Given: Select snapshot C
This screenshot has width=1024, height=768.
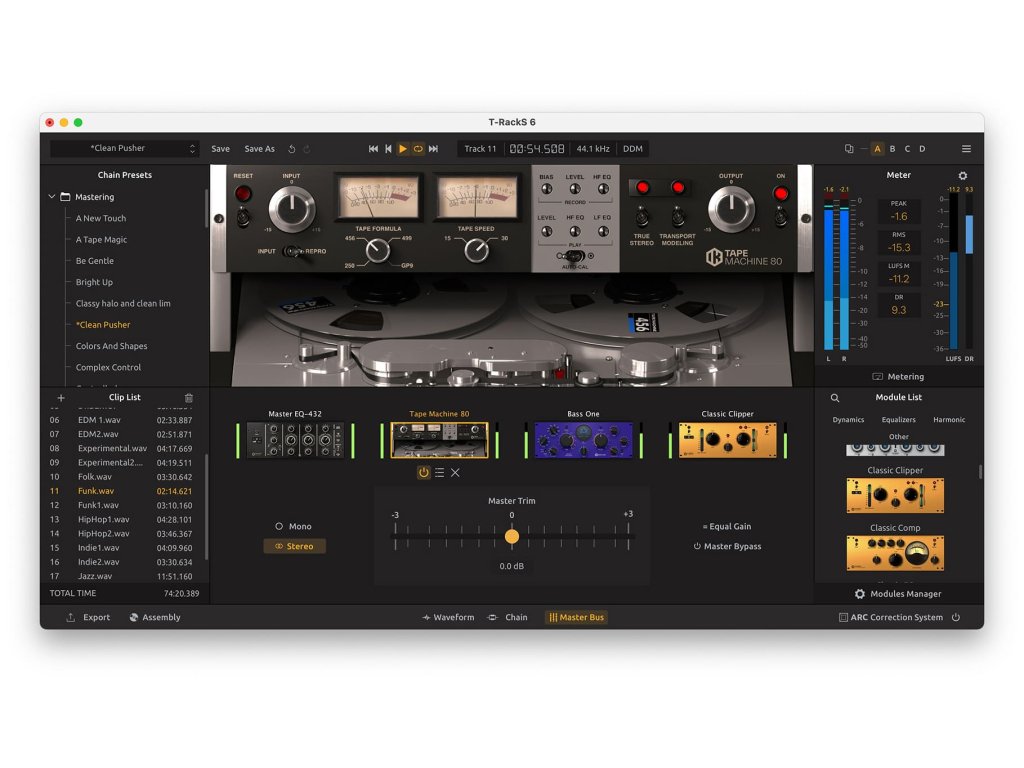Looking at the screenshot, I should pyautogui.click(x=907, y=149).
